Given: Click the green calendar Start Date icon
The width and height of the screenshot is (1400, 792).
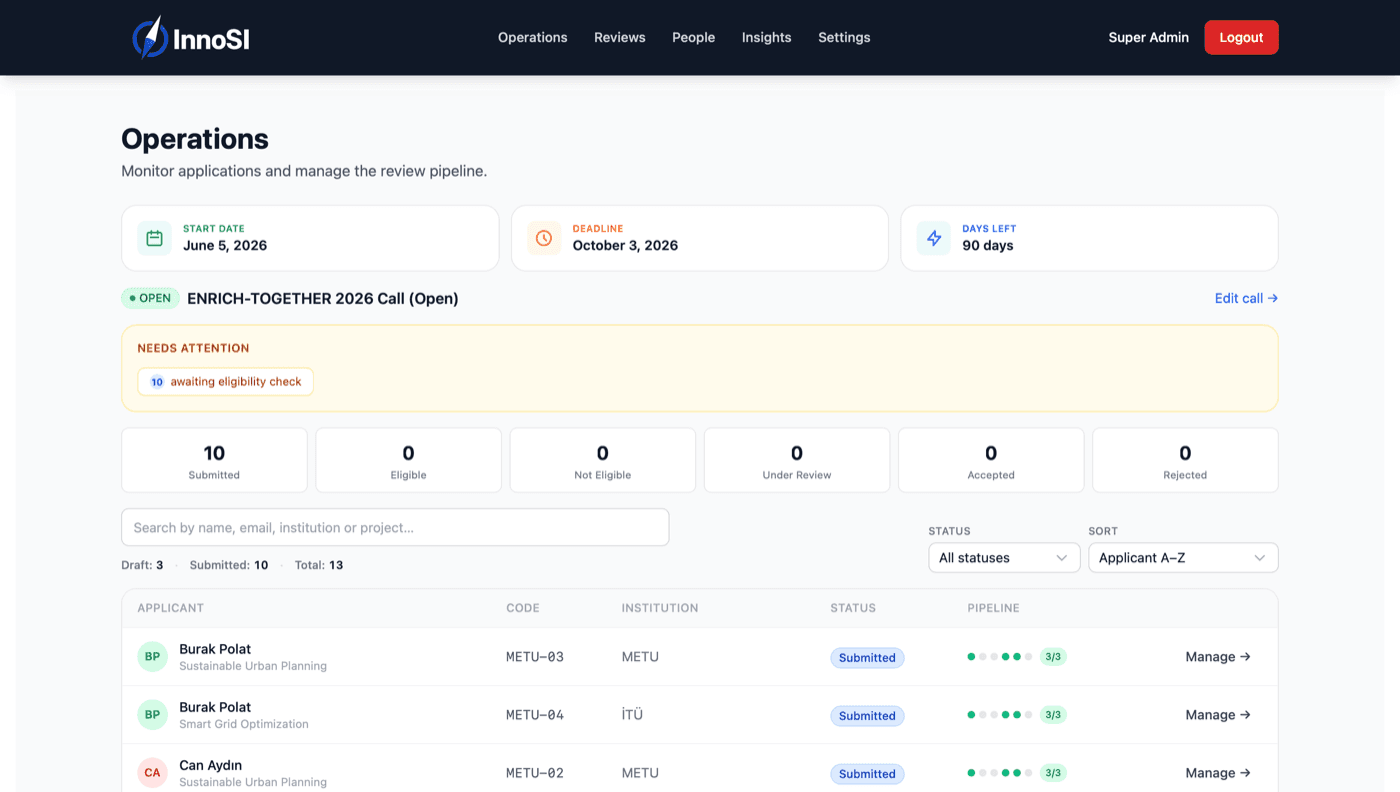Looking at the screenshot, I should click(x=154, y=238).
